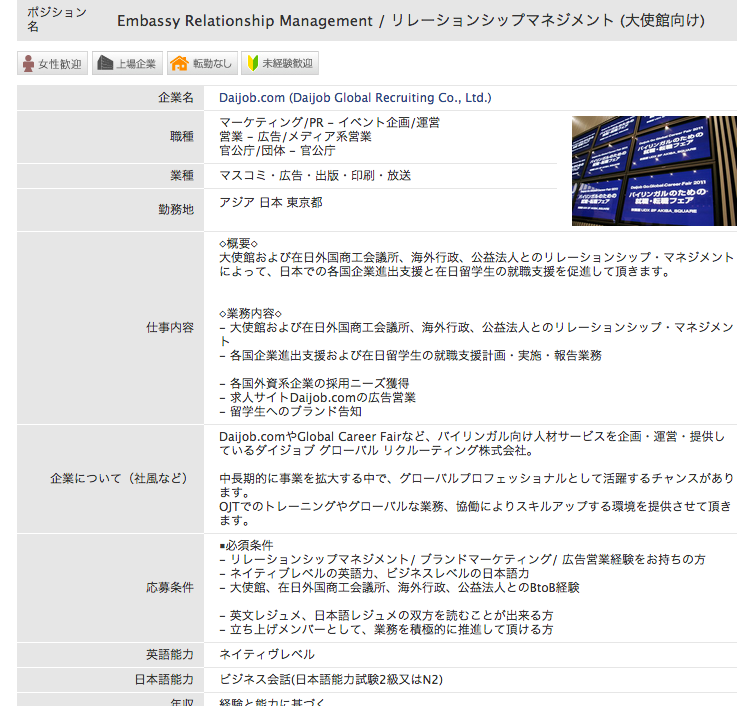The height and width of the screenshot is (706, 749).
Task: Click the ◇業務内容◇ heading
Action: [x=250, y=313]
